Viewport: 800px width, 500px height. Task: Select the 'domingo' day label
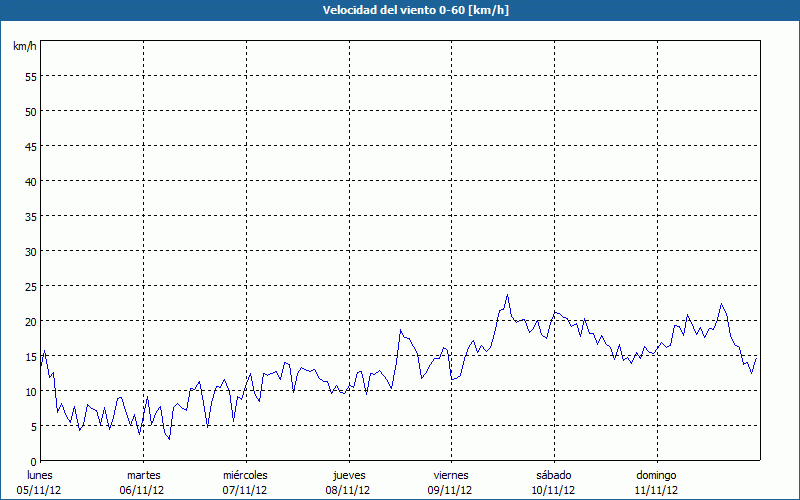[x=656, y=475]
